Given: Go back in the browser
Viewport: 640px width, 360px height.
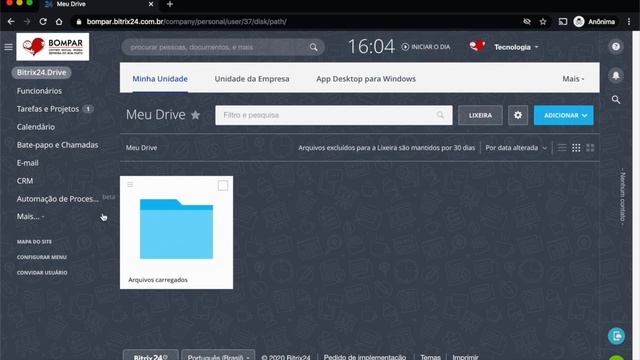Looking at the screenshot, I should pos(11,22).
